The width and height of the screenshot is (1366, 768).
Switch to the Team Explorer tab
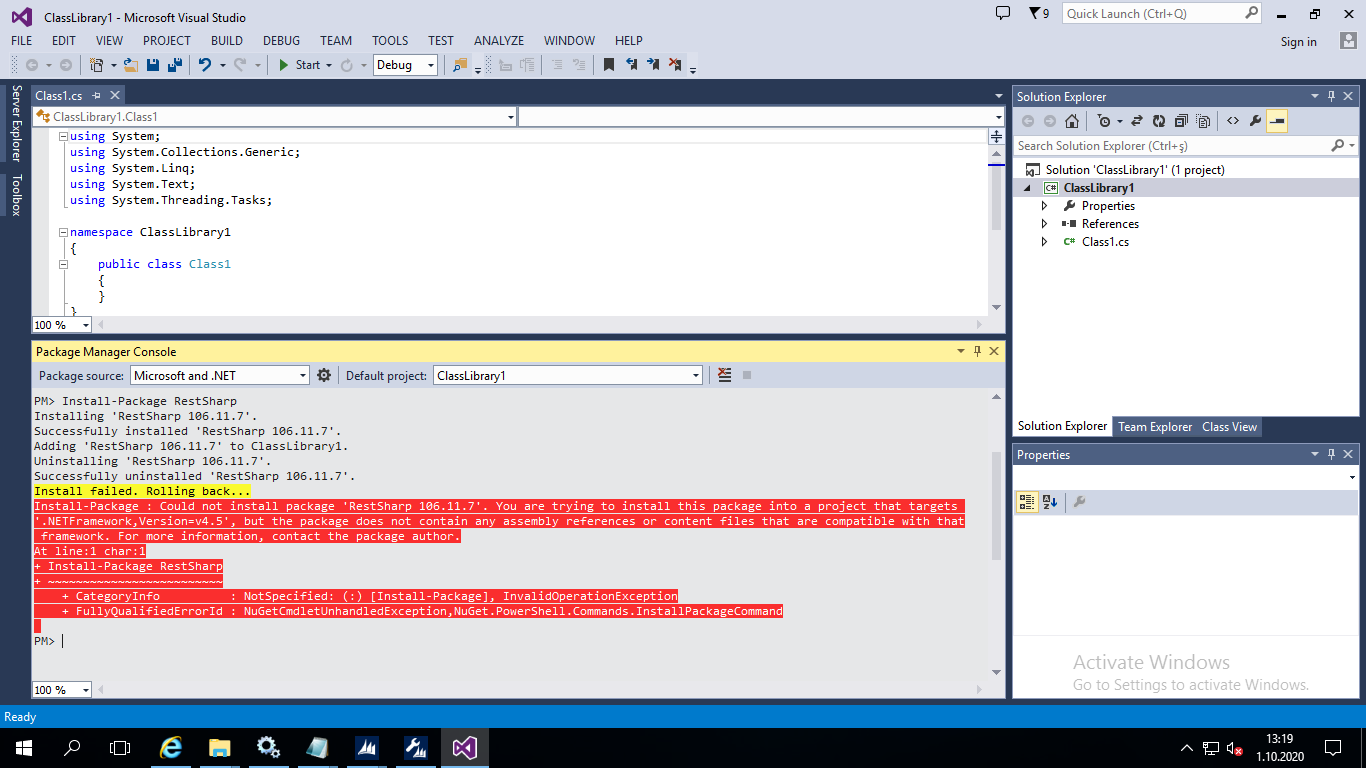(x=1155, y=426)
